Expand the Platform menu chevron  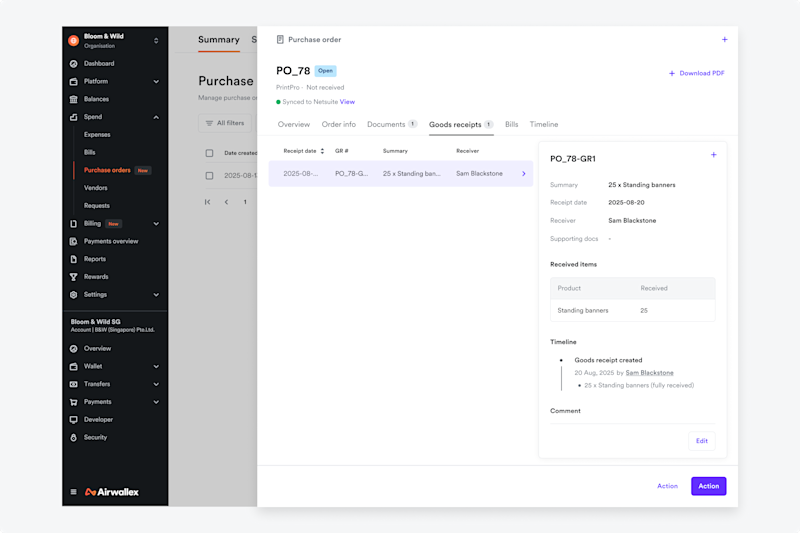click(156, 82)
